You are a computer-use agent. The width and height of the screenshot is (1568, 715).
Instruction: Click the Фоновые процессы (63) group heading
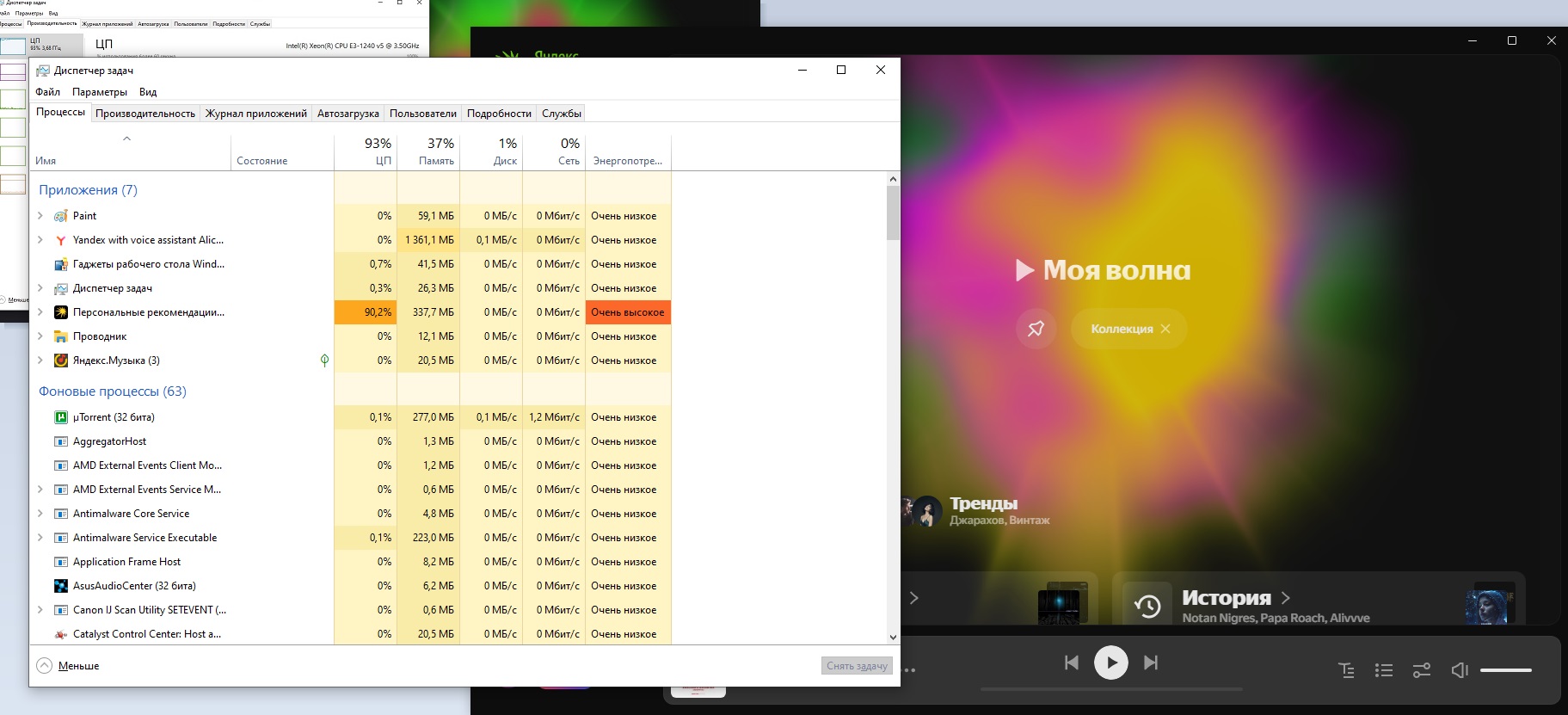(x=113, y=391)
